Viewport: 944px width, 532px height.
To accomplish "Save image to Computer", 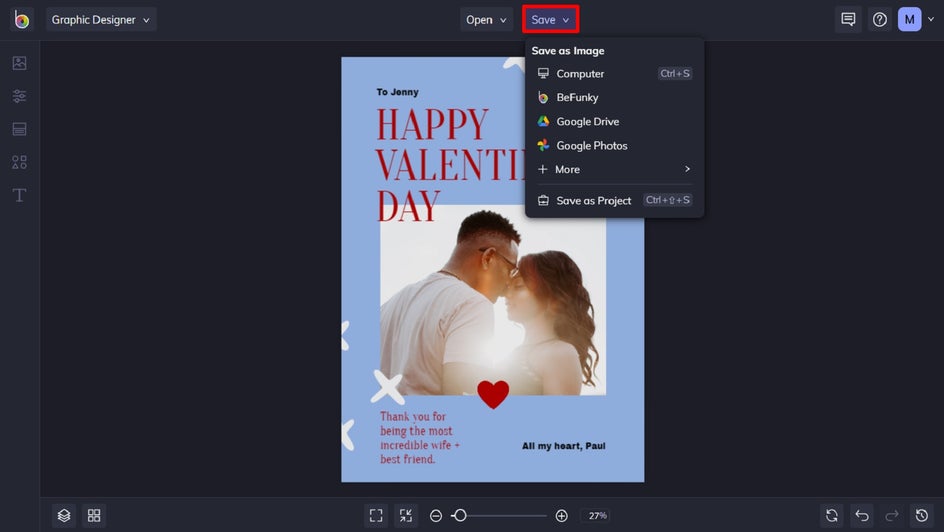I will pos(614,73).
